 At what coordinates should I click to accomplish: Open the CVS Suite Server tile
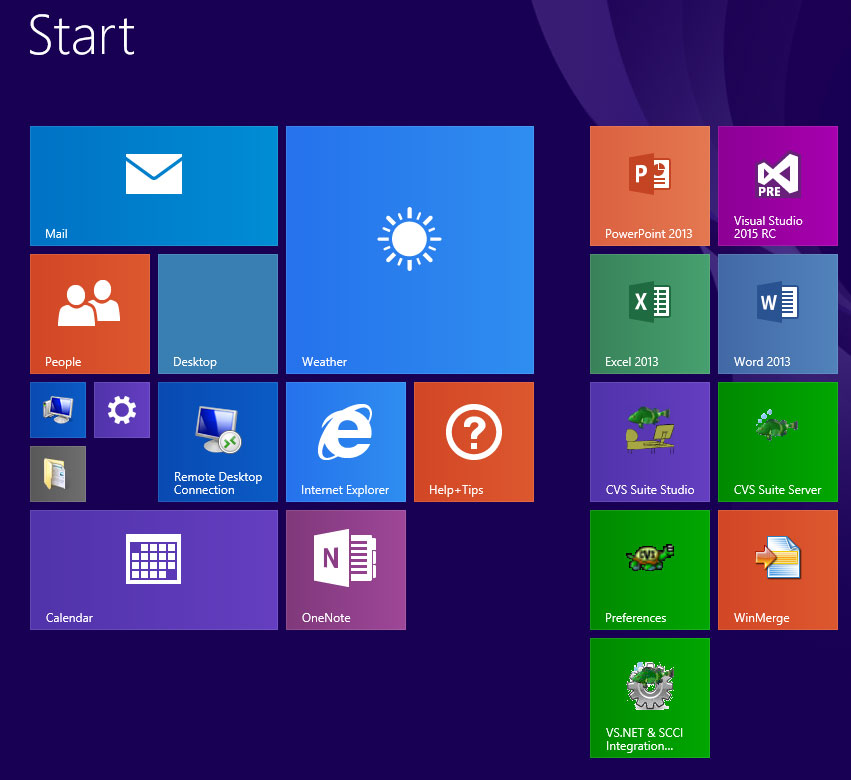point(778,442)
